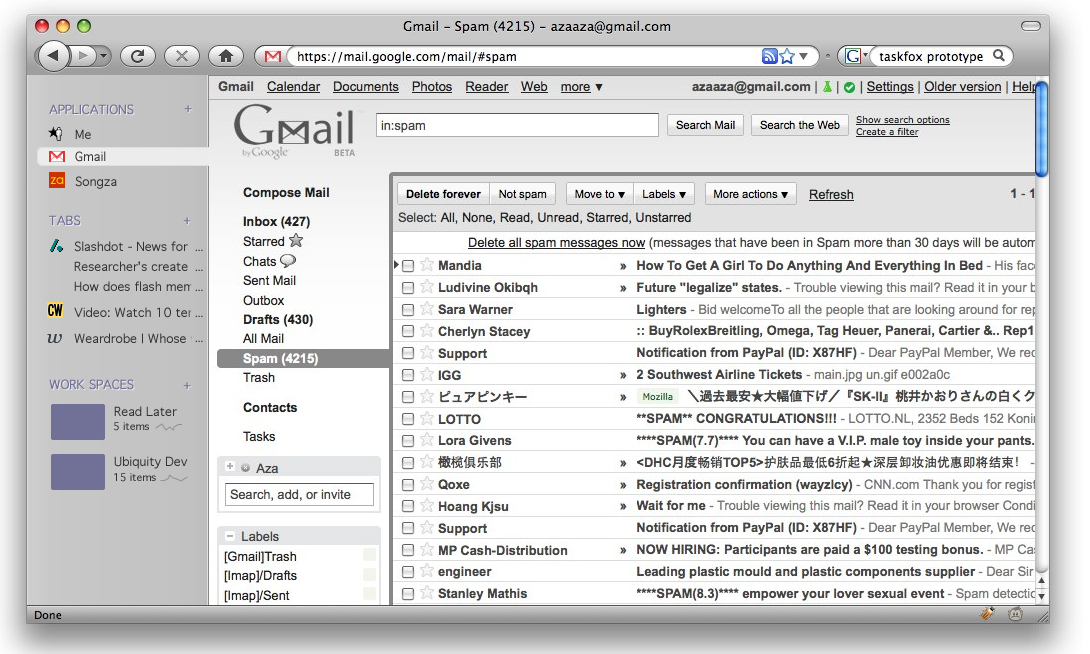Select the Cherlyn Stacey message checkbox

tap(408, 332)
